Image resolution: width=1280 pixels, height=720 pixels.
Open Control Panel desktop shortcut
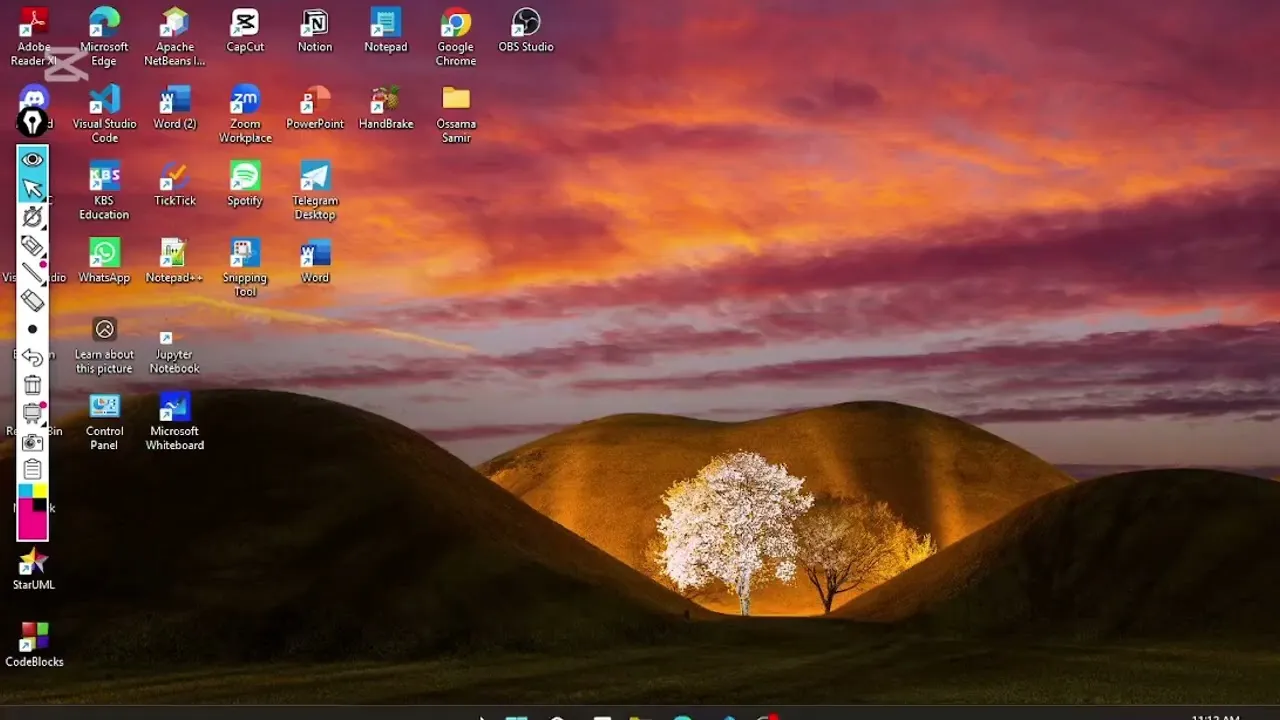coord(104,422)
